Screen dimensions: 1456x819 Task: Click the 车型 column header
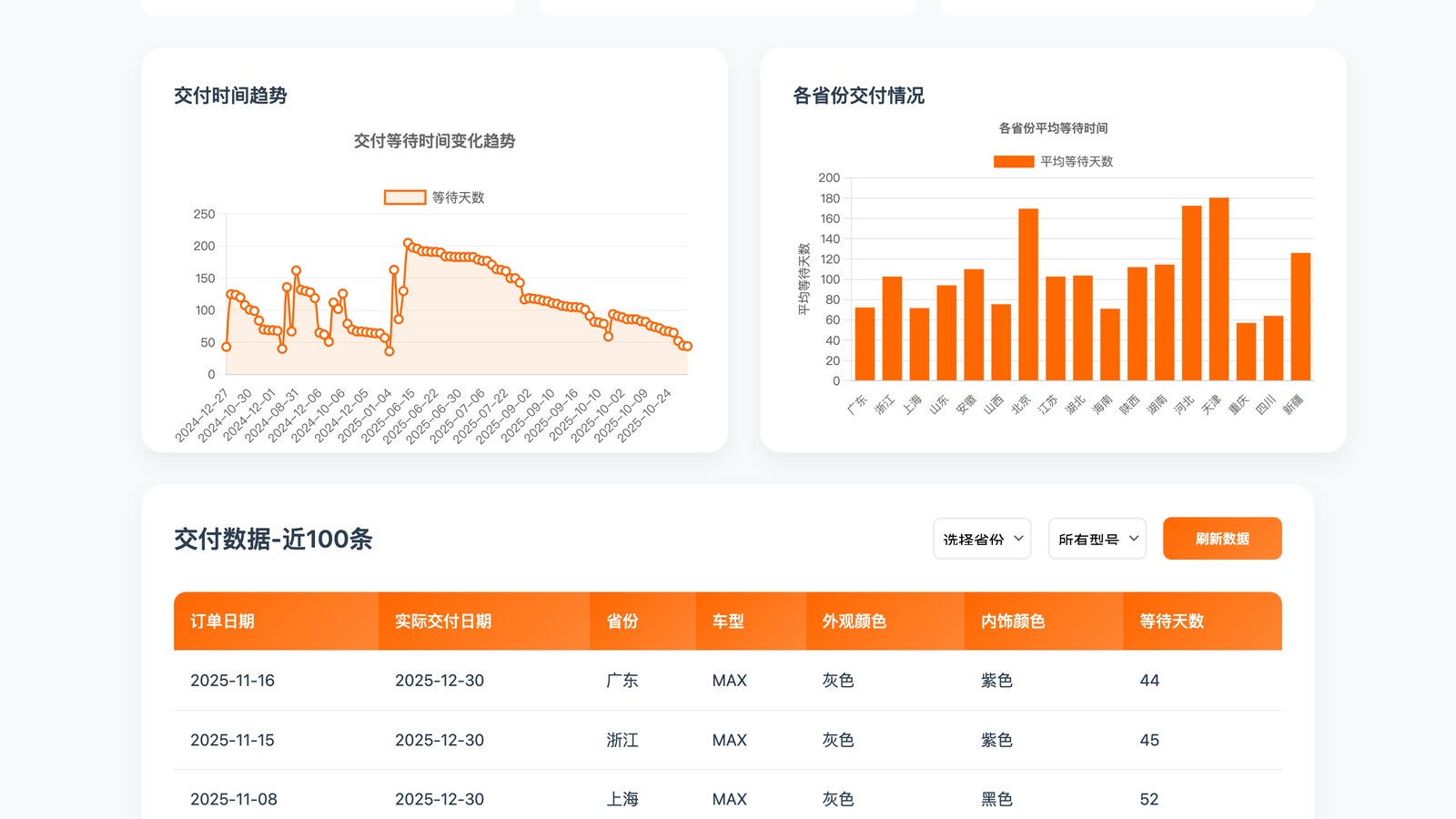(x=751, y=622)
